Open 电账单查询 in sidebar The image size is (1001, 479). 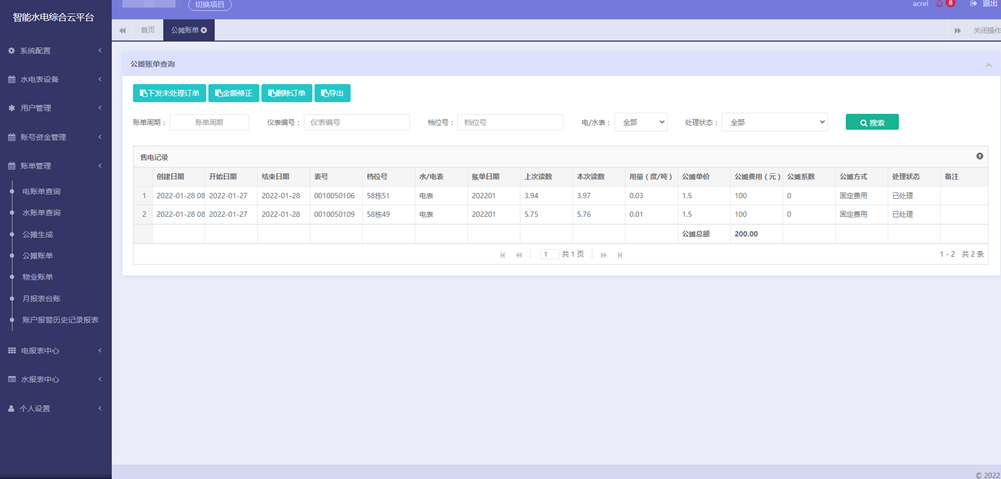click(41, 192)
